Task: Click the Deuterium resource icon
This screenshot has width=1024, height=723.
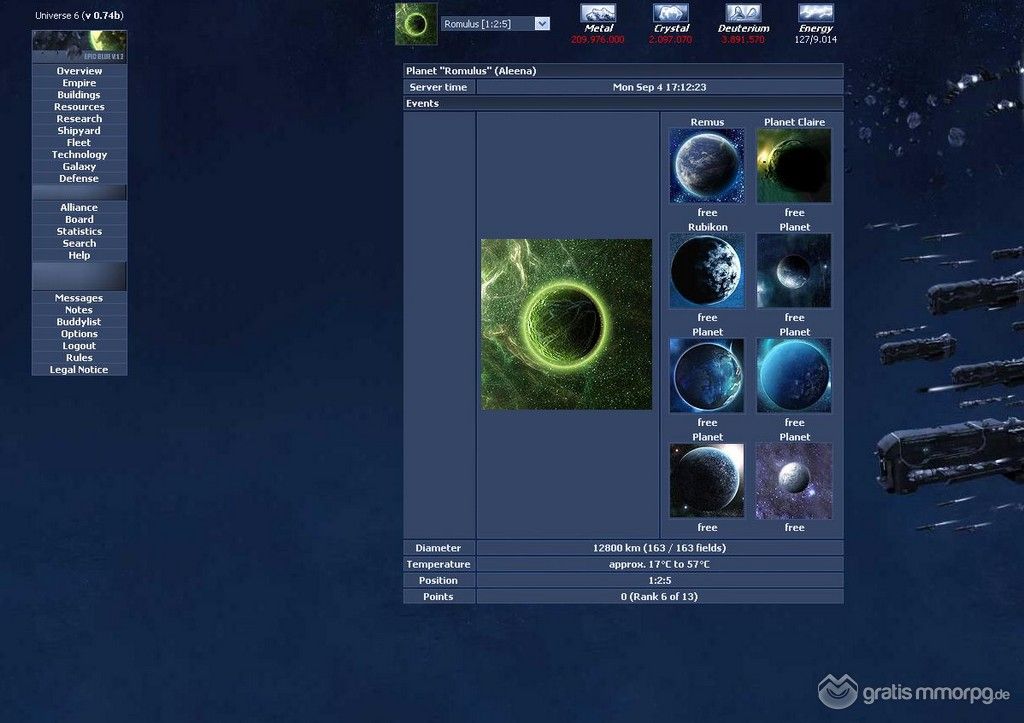Action: point(743,13)
